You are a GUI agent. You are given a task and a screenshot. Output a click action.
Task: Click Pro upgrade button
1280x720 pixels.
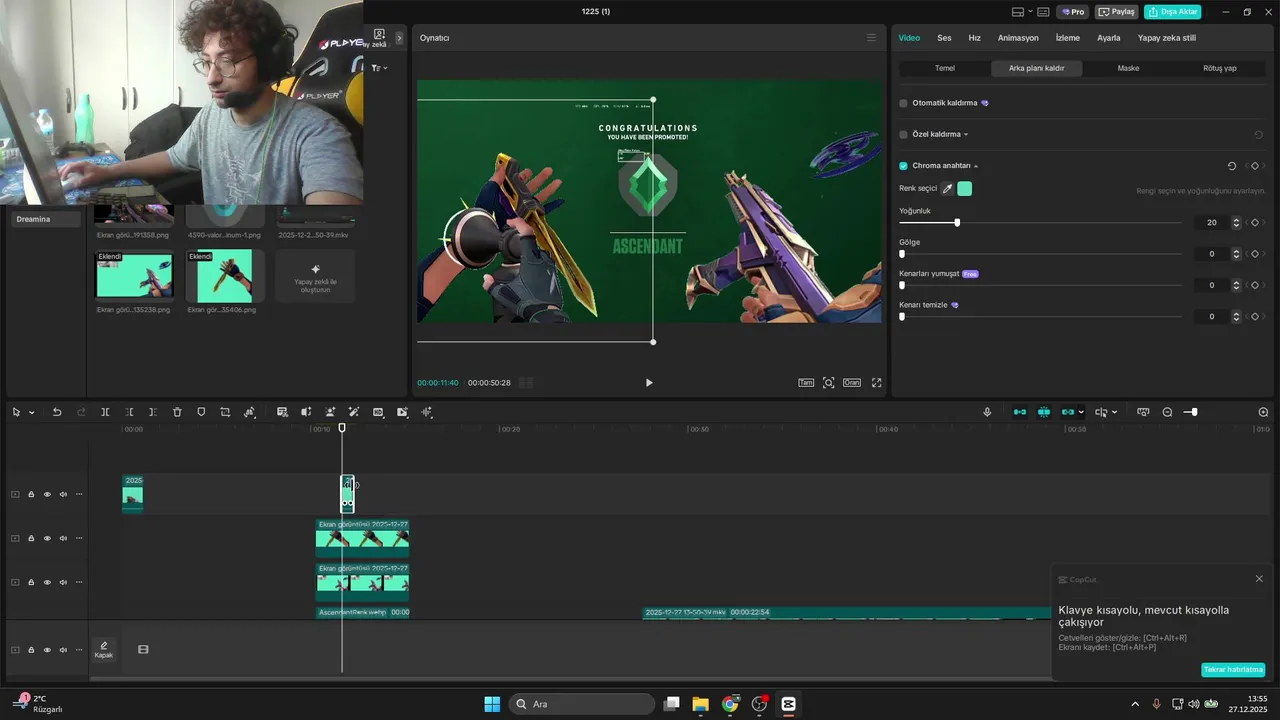[x=1072, y=12]
